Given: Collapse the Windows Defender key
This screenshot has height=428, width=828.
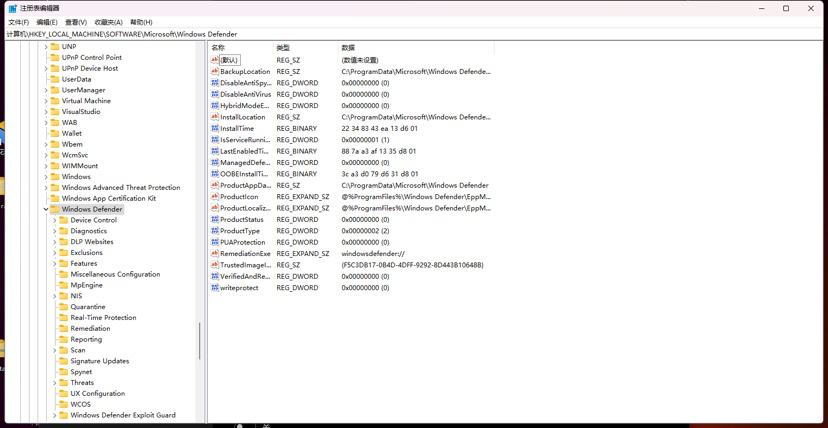Looking at the screenshot, I should 46,209.
